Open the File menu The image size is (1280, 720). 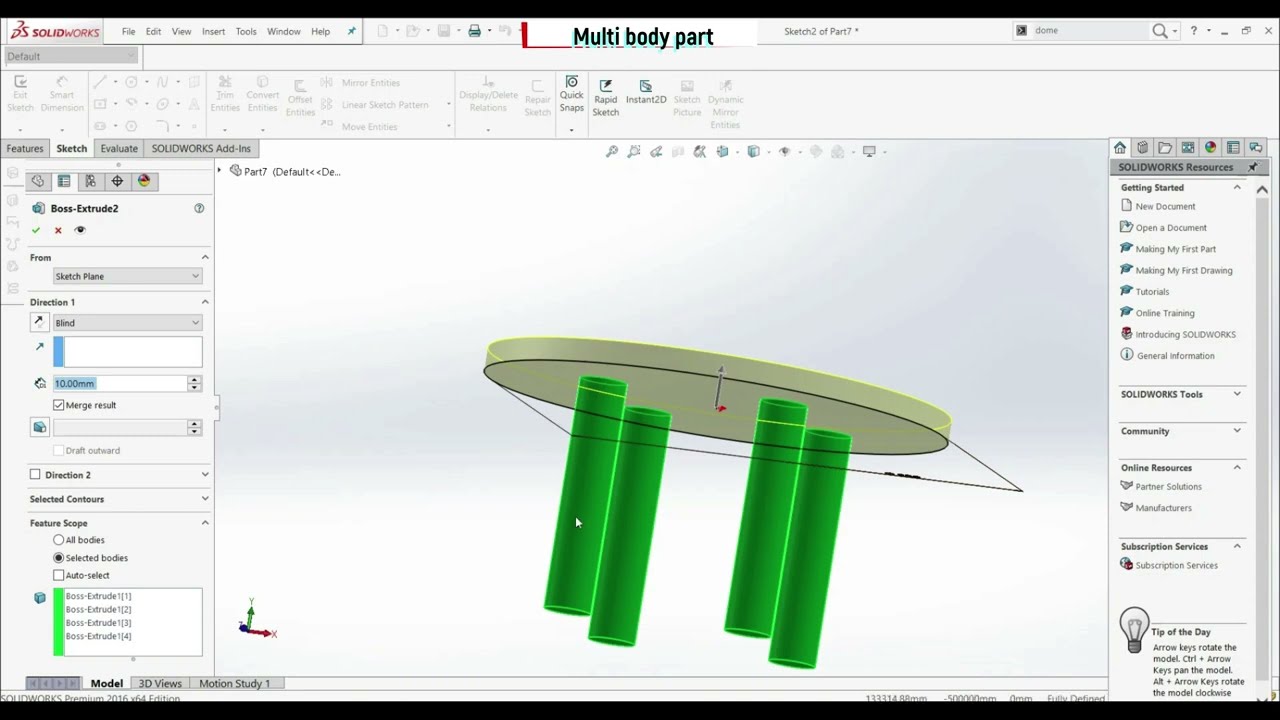point(129,31)
